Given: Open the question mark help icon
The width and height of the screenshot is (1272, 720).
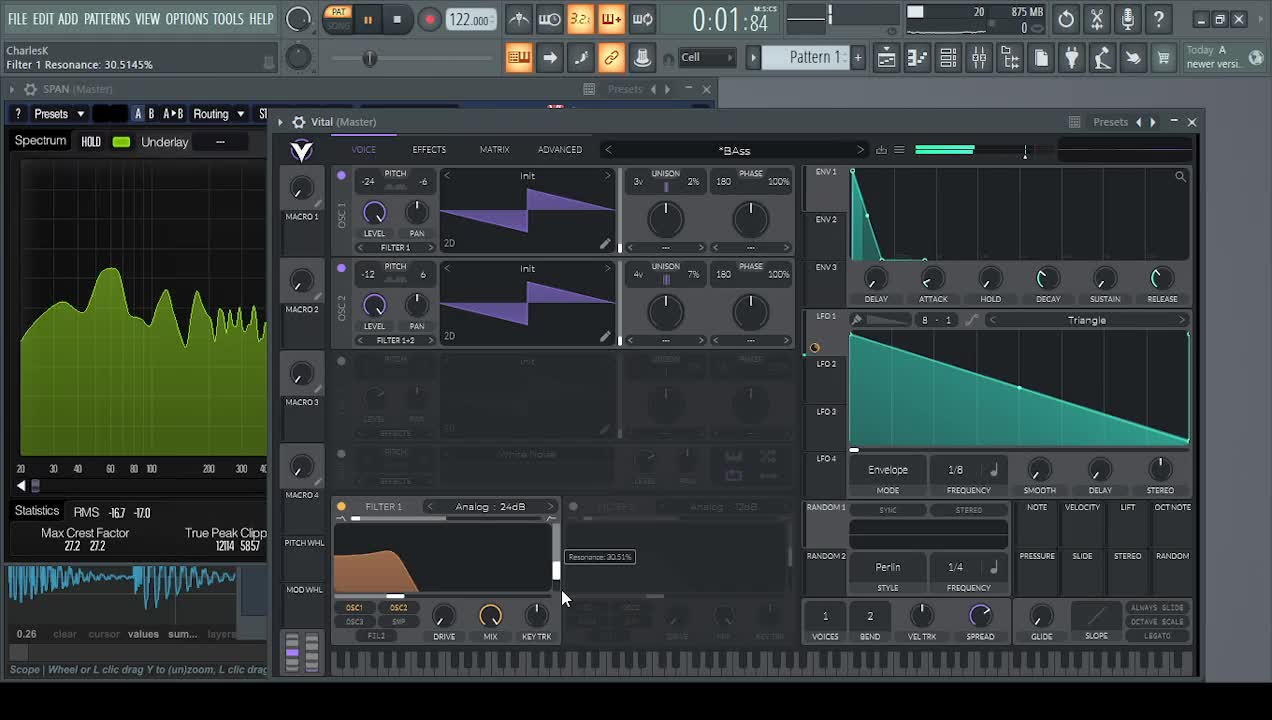Looking at the screenshot, I should tap(1159, 19).
